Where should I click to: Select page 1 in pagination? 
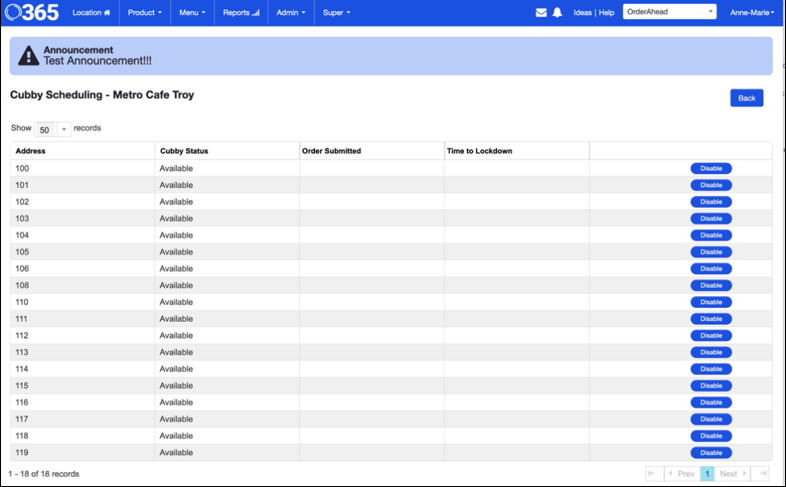click(707, 473)
